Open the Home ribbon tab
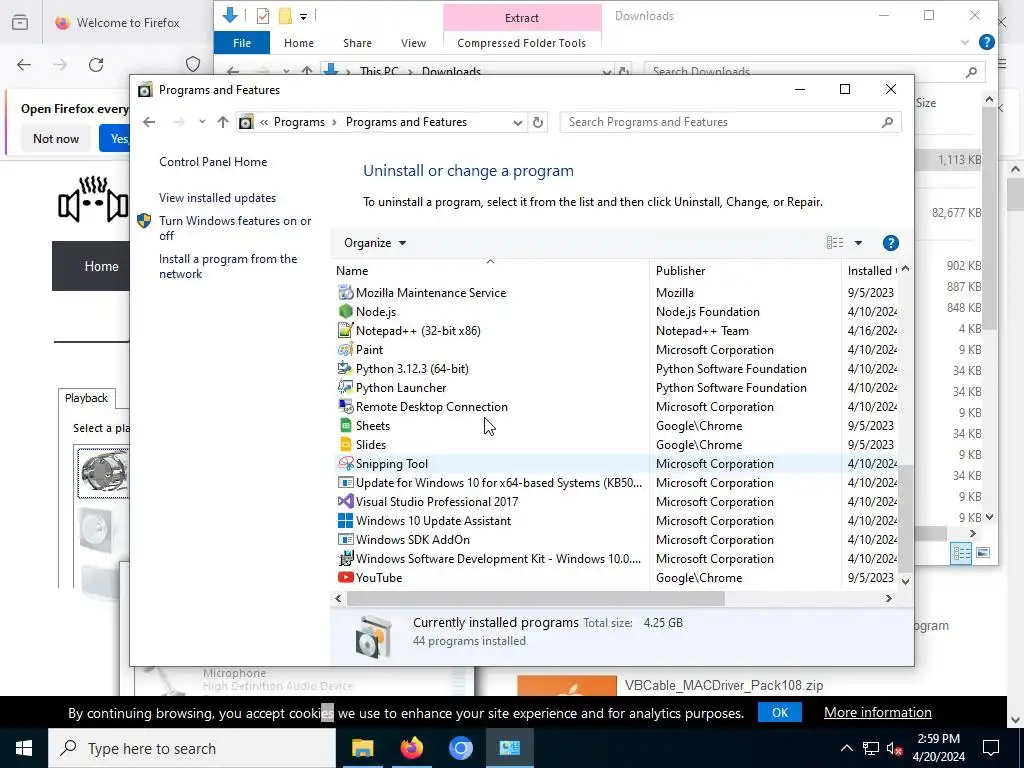1024x768 pixels. (x=298, y=43)
